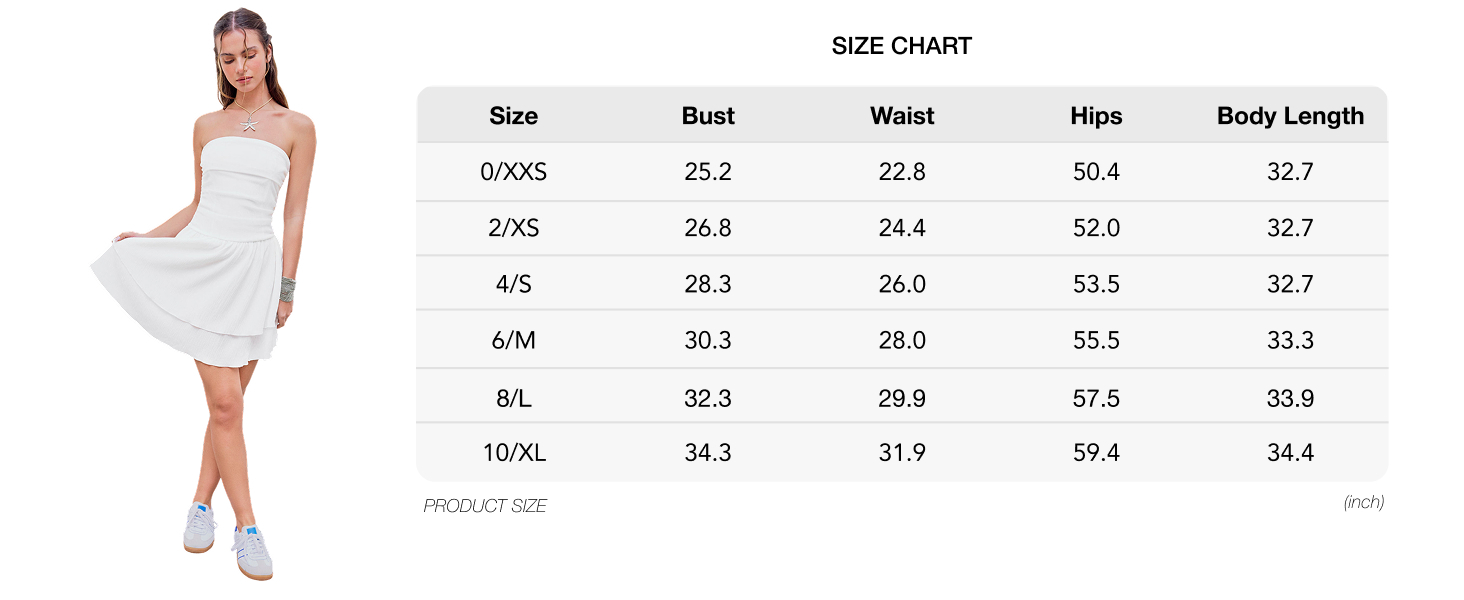Click the 59.4 hips value

click(x=1096, y=452)
